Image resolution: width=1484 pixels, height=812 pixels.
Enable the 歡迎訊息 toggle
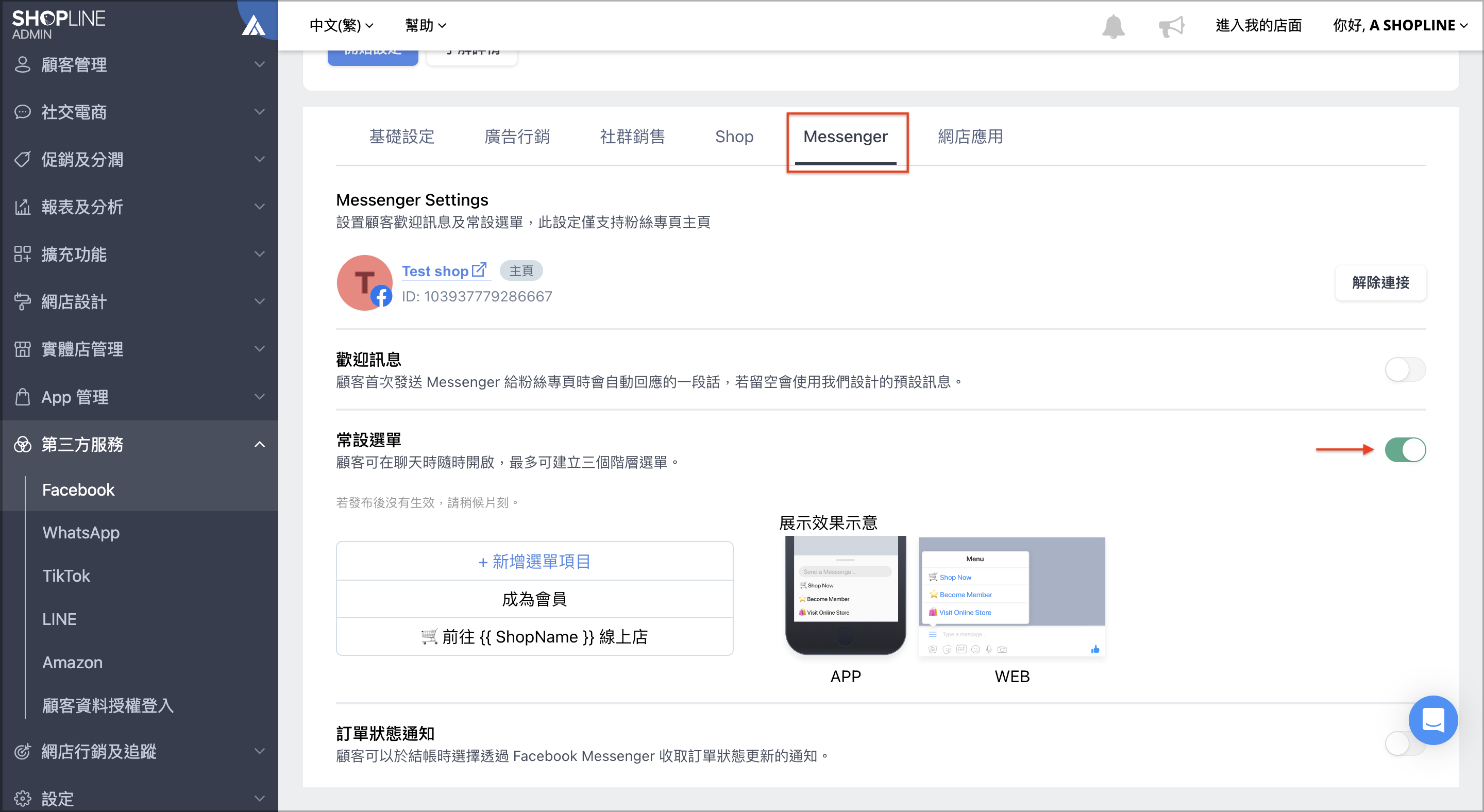point(1406,370)
